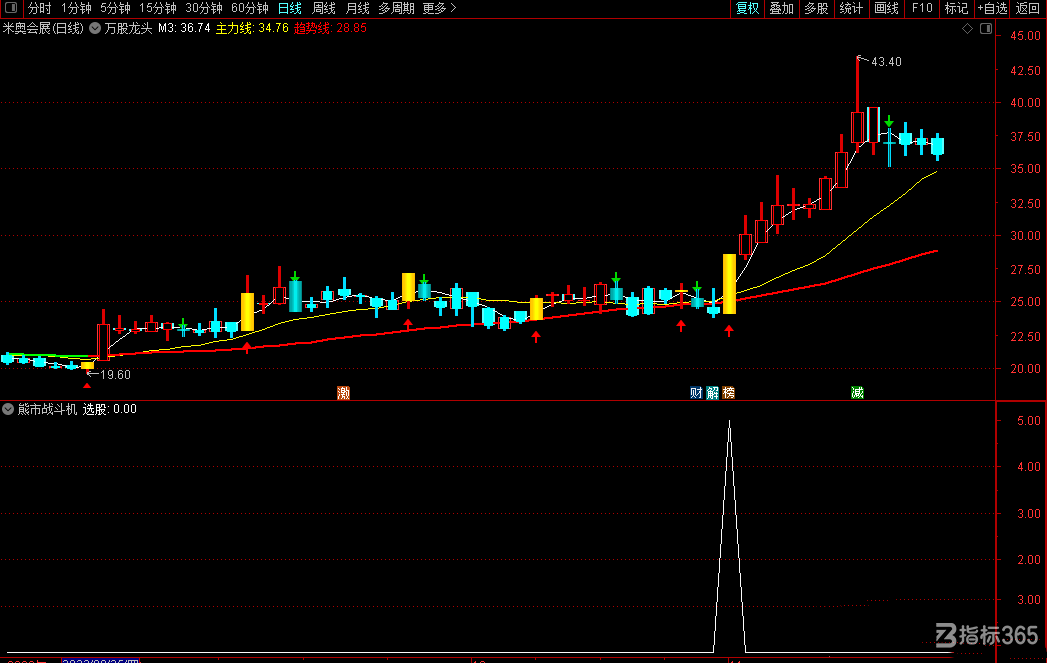Image resolution: width=1047 pixels, height=663 pixels.
Task: Open F10 company information
Action: 921,8
